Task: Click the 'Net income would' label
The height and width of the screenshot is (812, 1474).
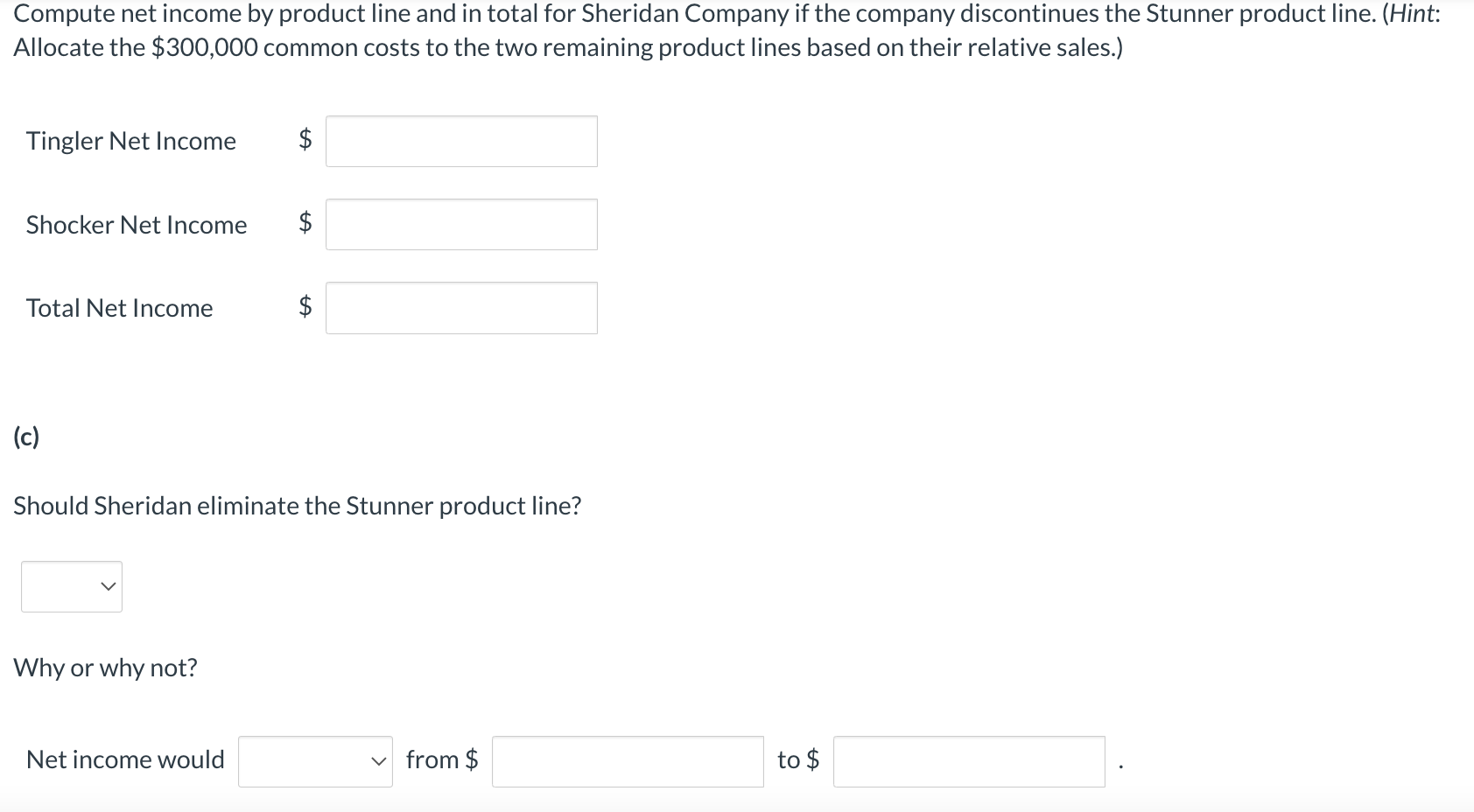Action: point(125,759)
